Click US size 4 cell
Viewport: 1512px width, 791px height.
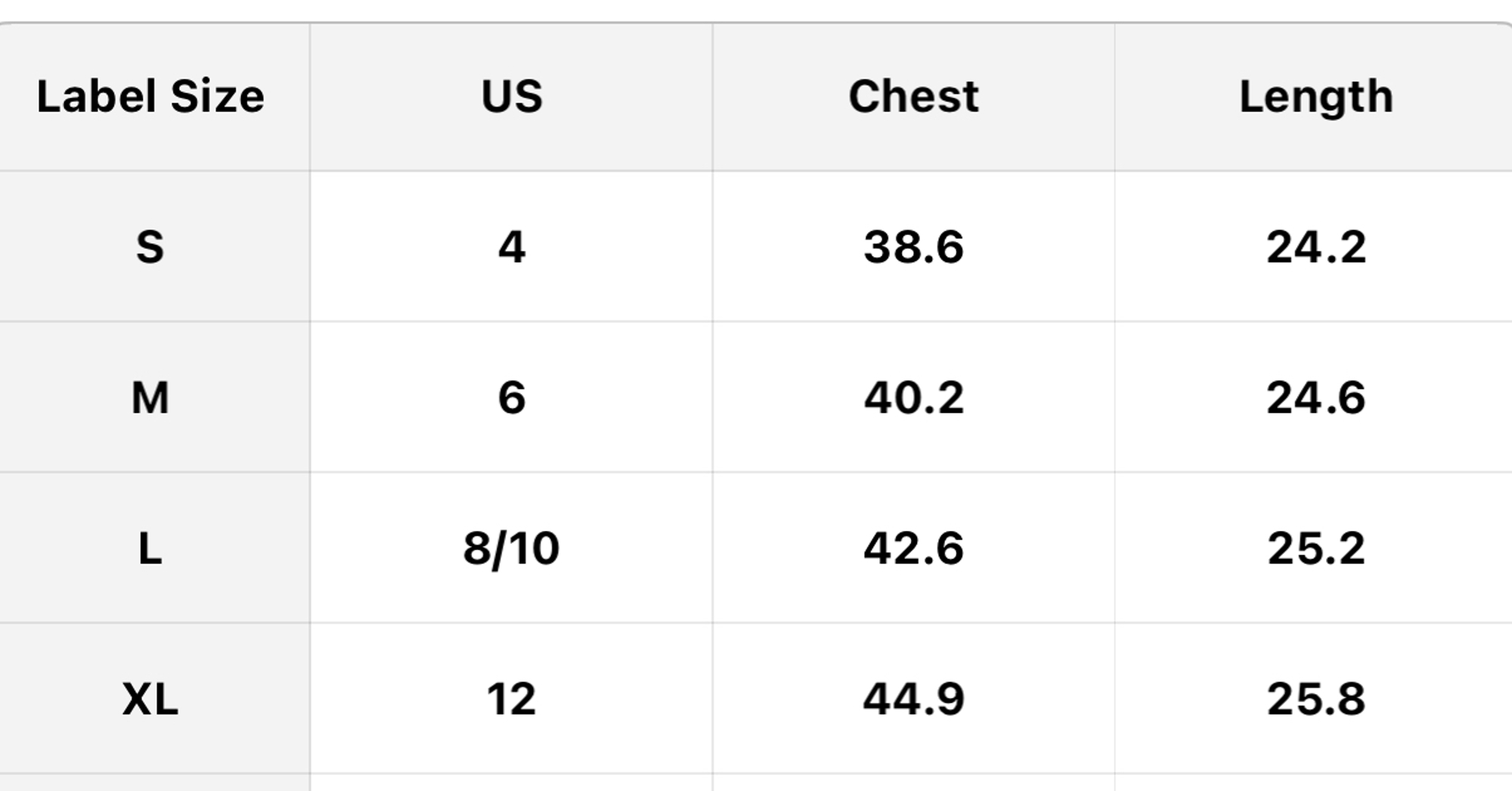[x=512, y=247]
